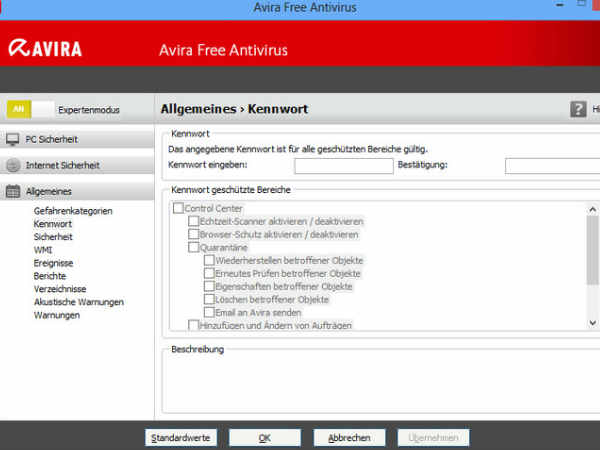Open Sicherheit settings page
The image size is (600, 450).
click(x=53, y=237)
